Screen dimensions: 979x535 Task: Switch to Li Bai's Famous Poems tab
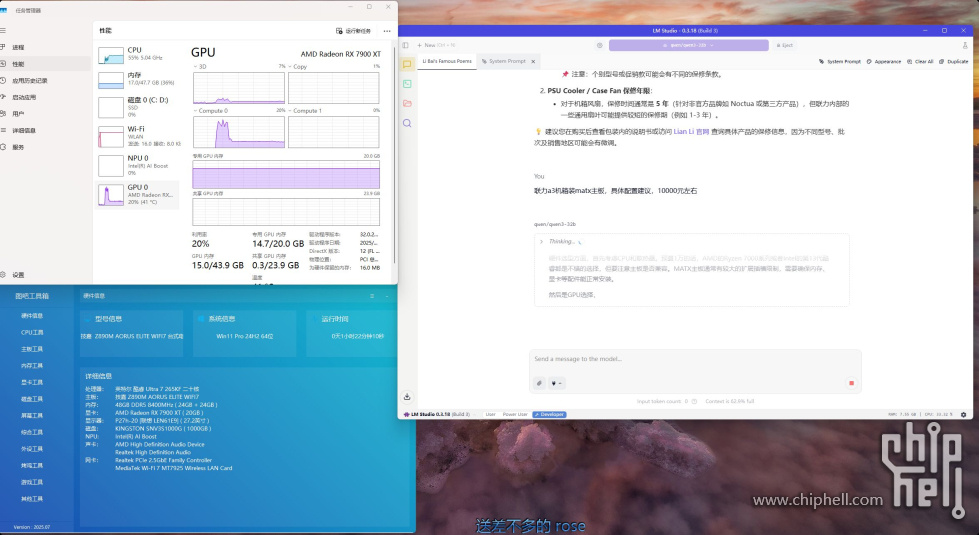point(446,61)
